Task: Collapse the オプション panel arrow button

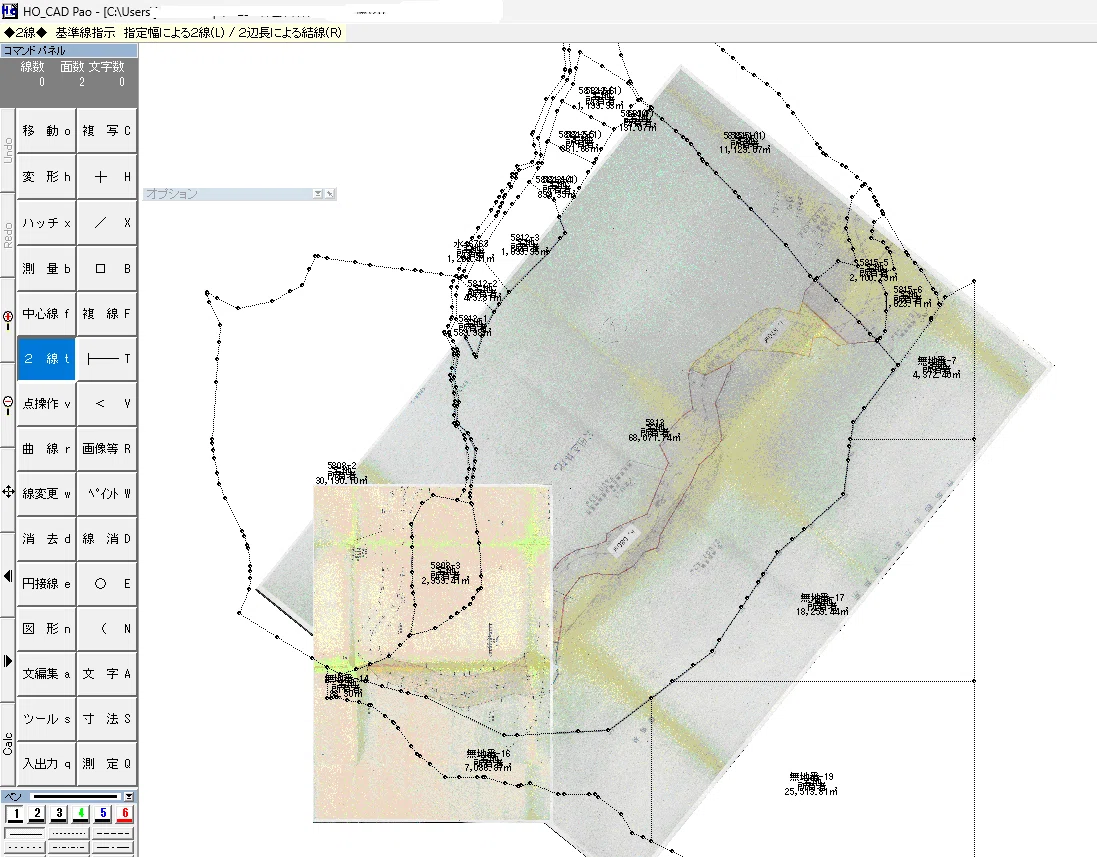Action: click(x=318, y=194)
